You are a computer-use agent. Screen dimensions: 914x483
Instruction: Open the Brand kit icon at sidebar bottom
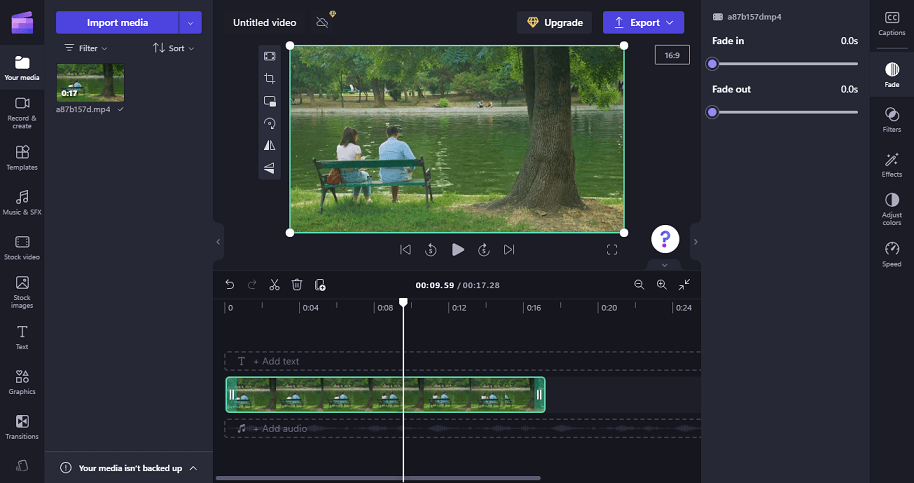tap(22, 465)
